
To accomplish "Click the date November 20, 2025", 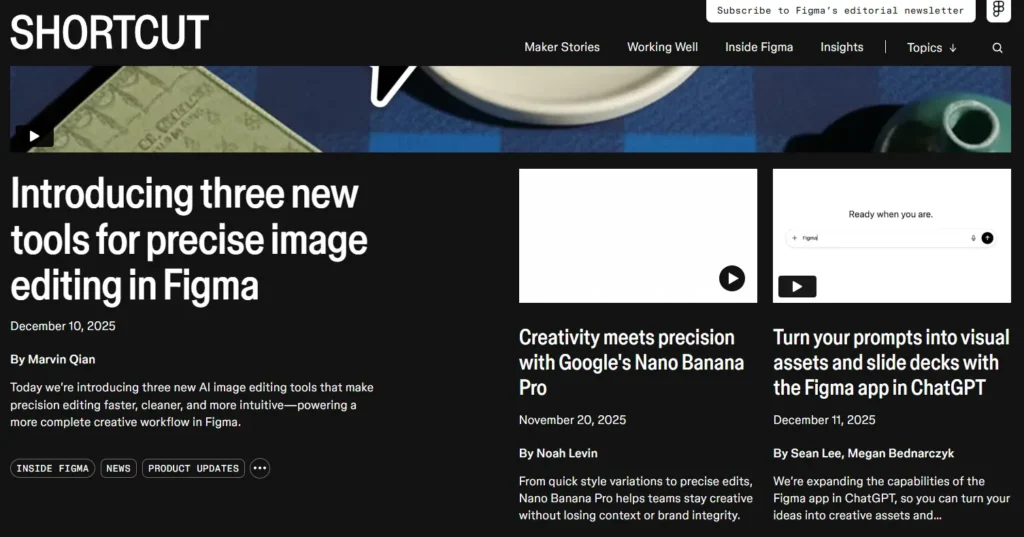I will tap(572, 420).
